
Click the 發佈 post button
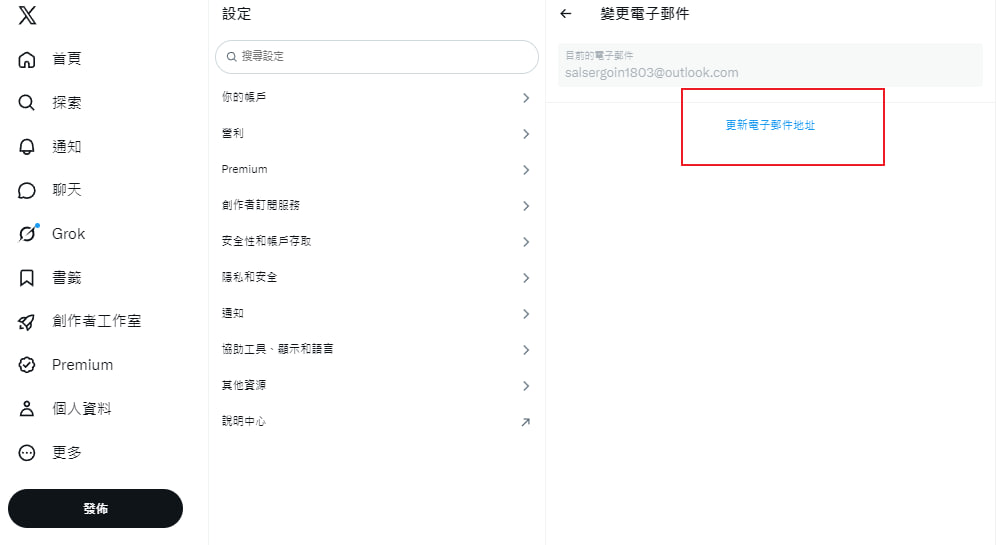point(96,508)
